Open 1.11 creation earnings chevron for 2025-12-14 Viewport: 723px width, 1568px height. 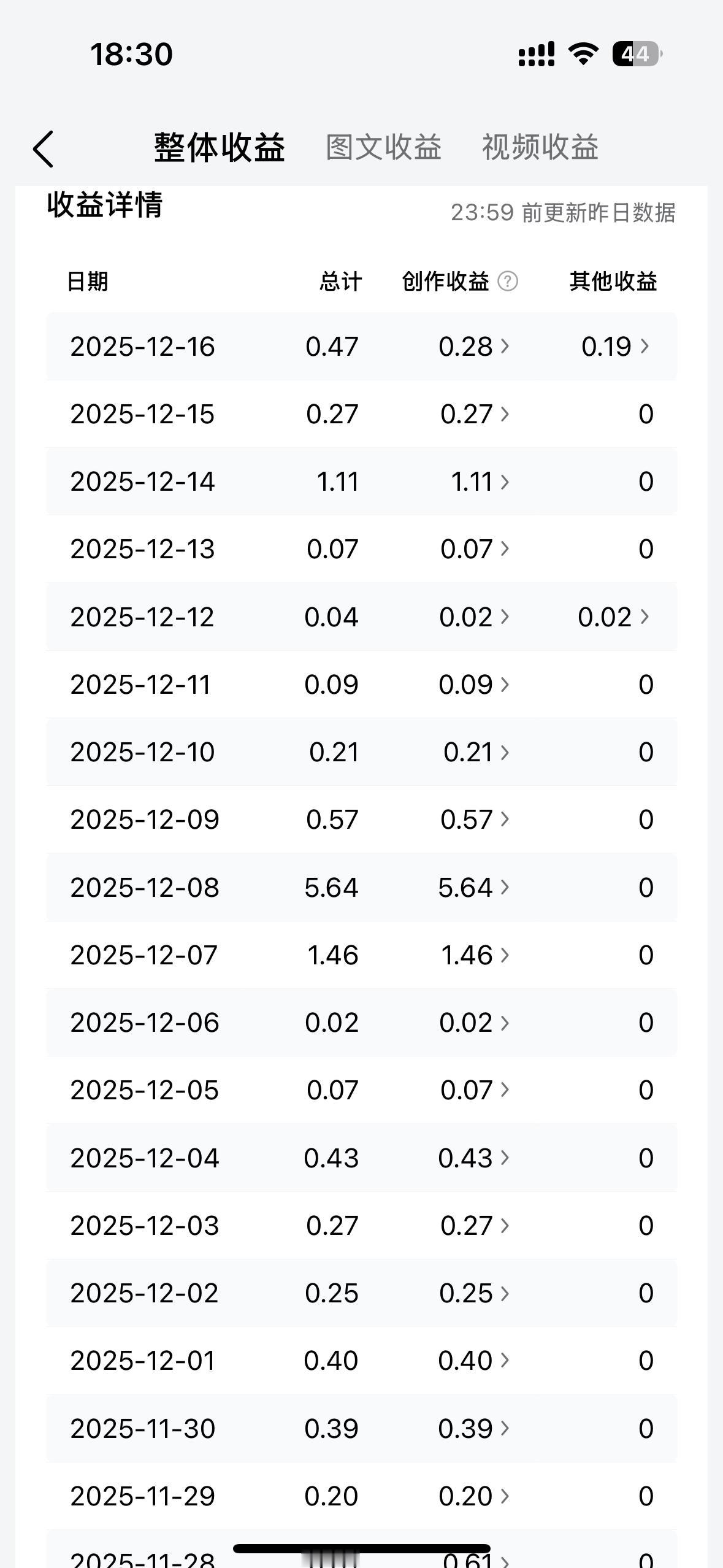click(505, 482)
